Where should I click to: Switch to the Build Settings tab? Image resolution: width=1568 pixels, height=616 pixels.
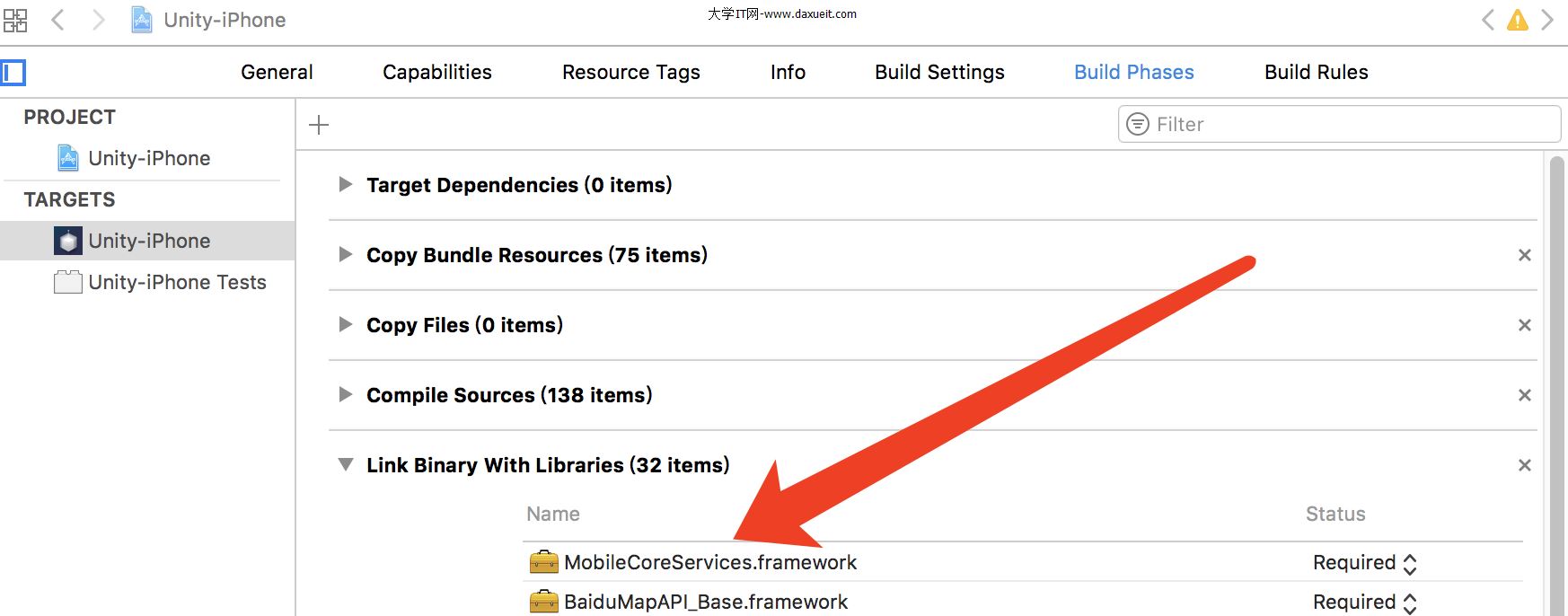coord(939,72)
